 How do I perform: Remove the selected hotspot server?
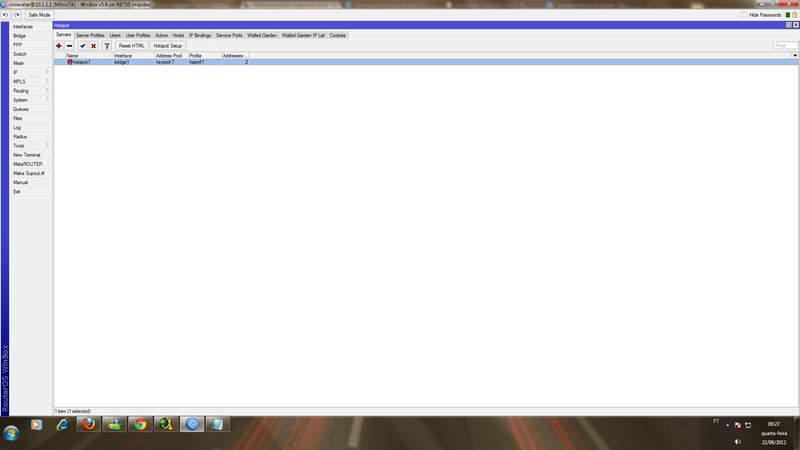69,46
